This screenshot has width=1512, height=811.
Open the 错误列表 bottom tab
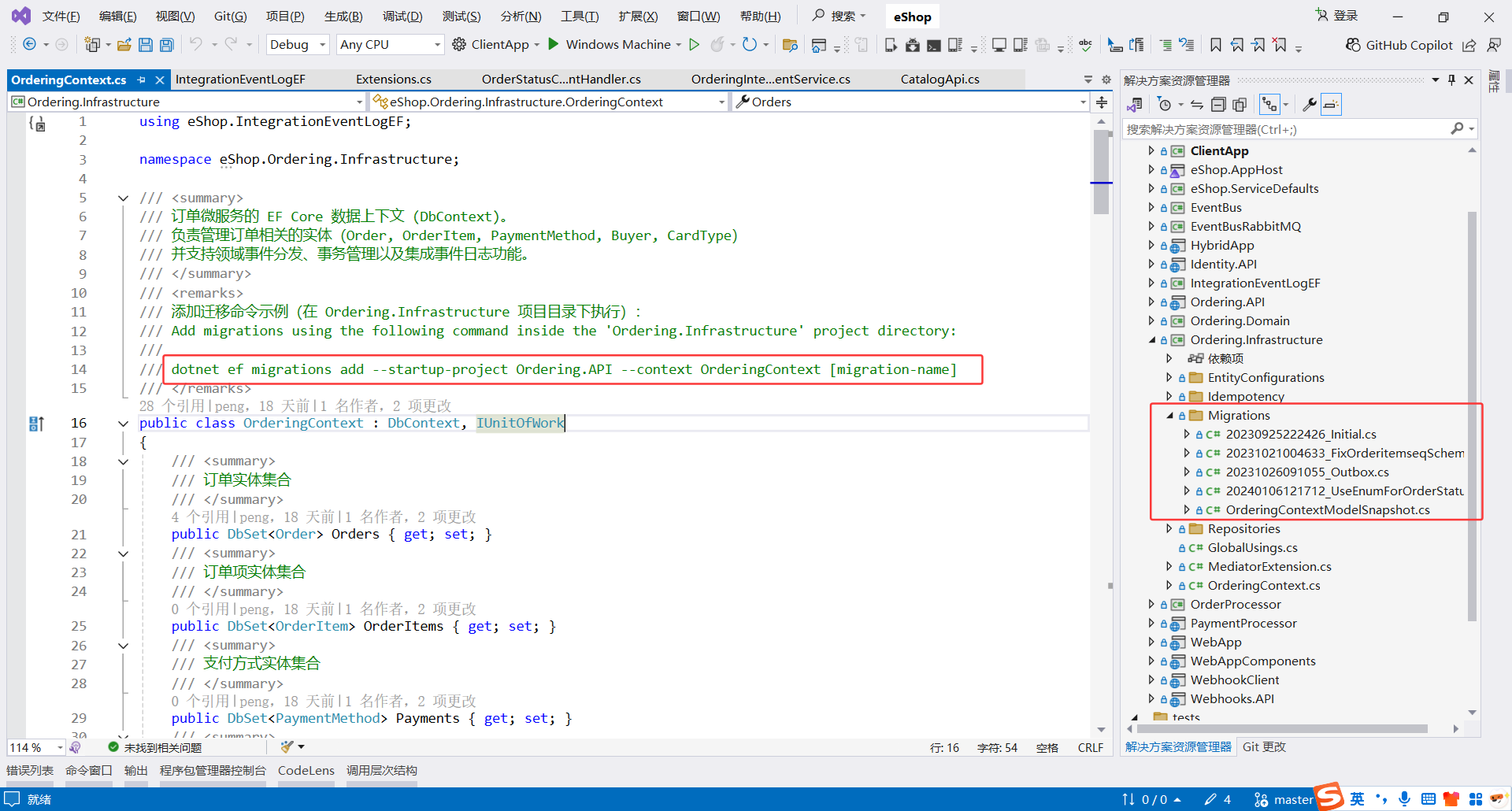pos(30,771)
